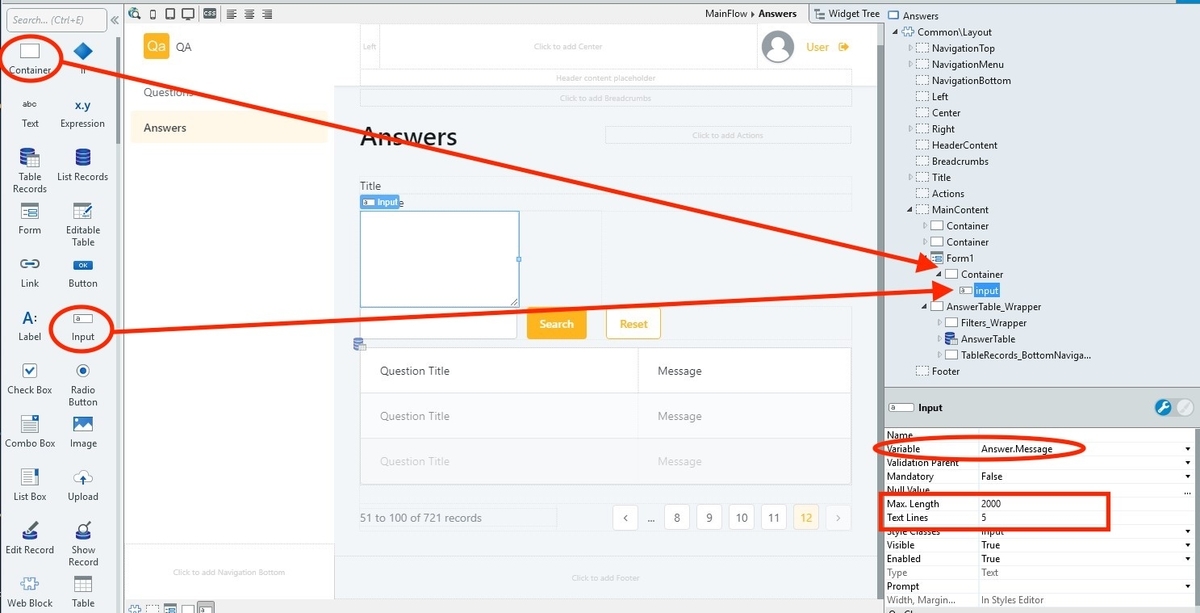
Task: Select the If widget diamond icon
Action: [x=83, y=50]
